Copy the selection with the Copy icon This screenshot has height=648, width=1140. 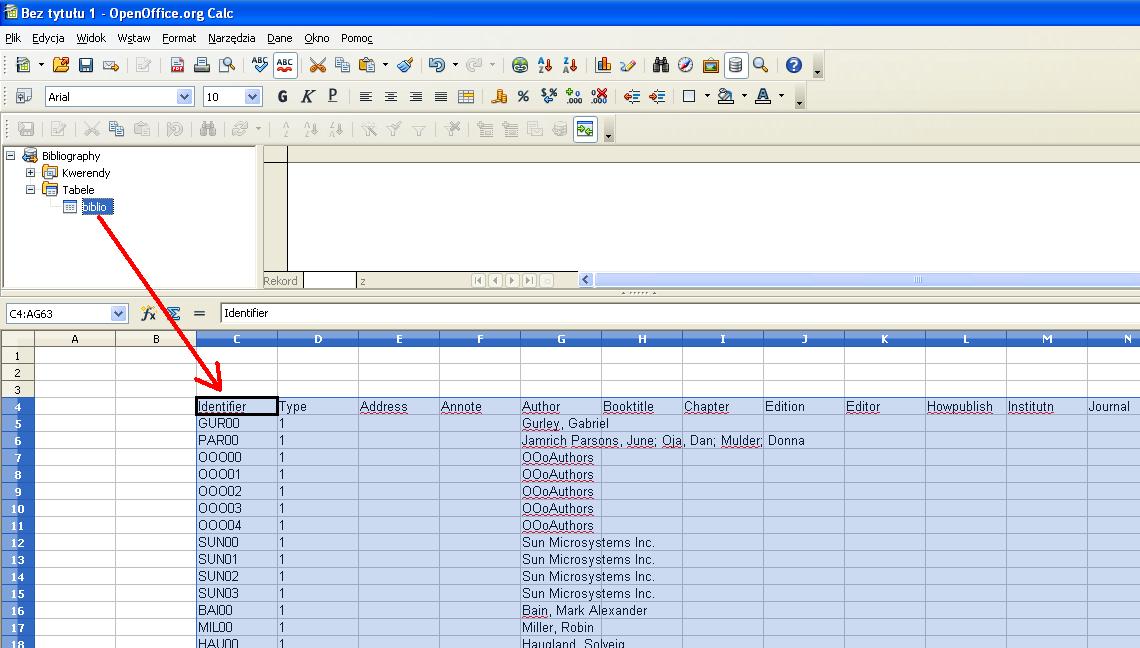click(x=342, y=65)
